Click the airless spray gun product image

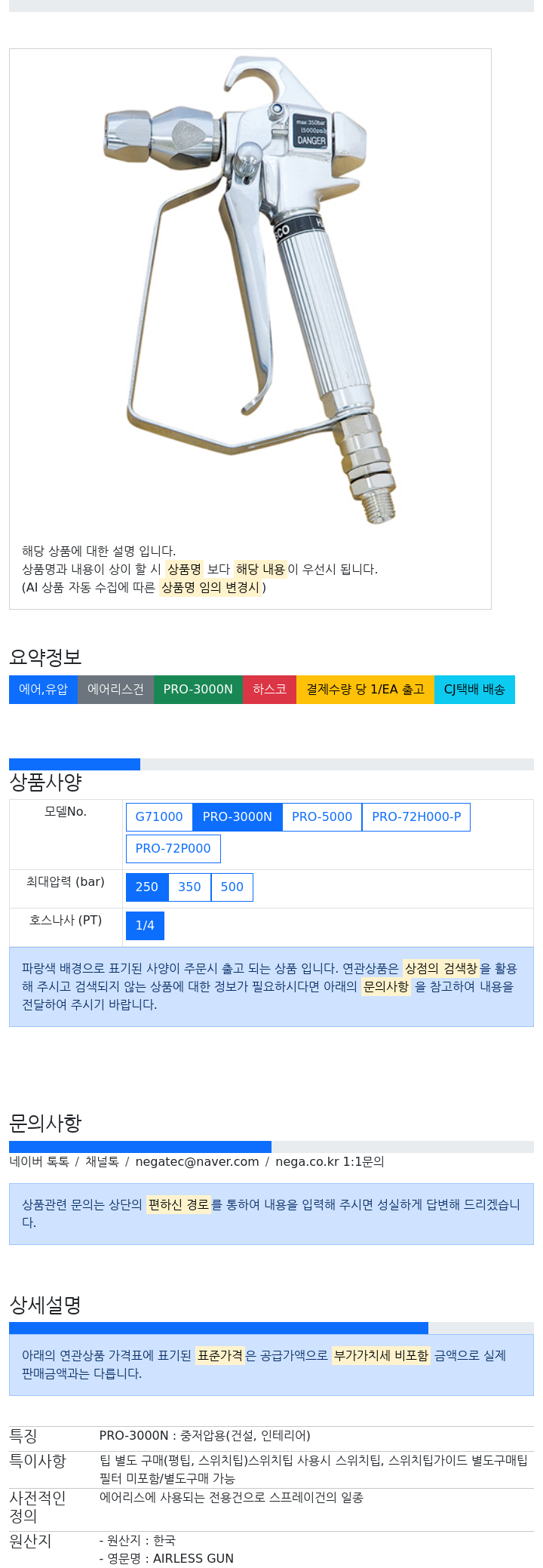[250, 291]
